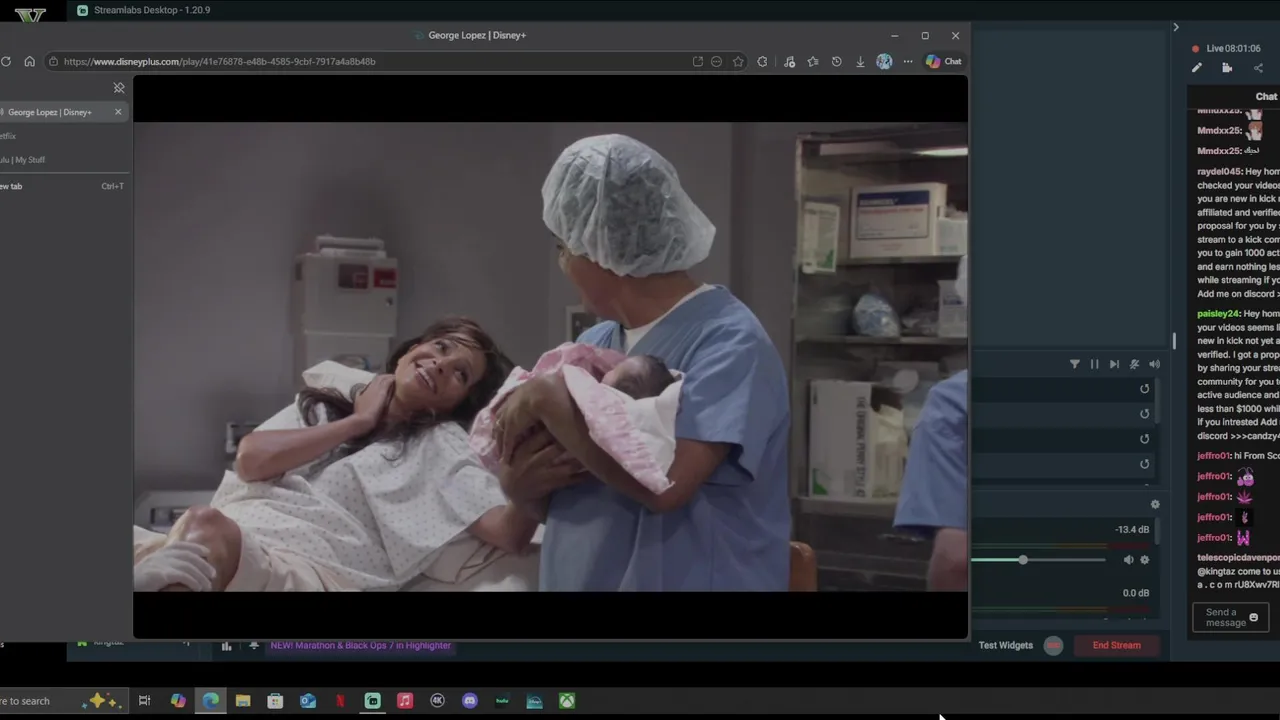
Task: Edit stream info with pencil icon
Action: [1196, 68]
